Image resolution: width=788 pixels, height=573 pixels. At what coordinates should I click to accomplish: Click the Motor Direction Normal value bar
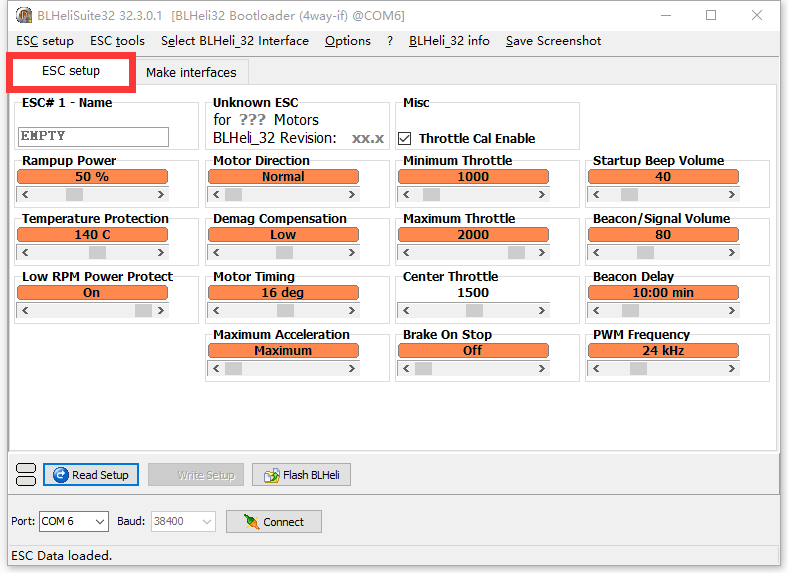tap(283, 176)
